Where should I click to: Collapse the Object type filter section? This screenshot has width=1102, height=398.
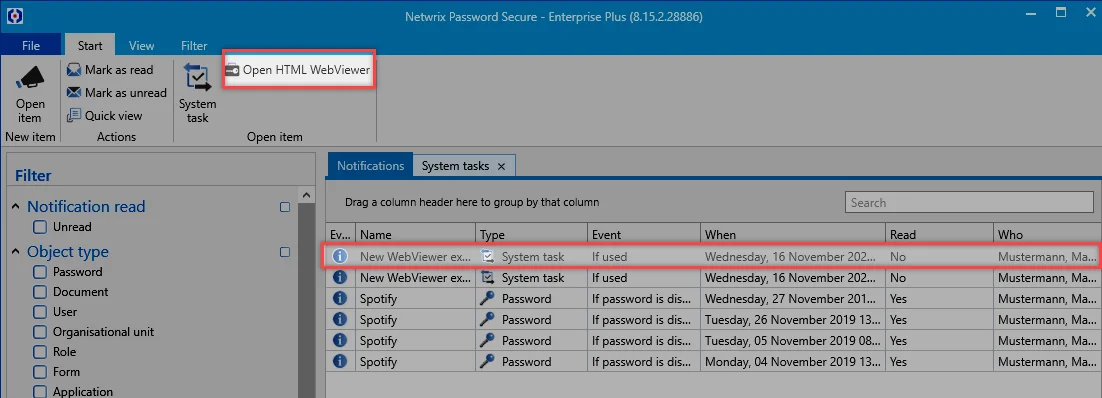pyautogui.click(x=15, y=252)
